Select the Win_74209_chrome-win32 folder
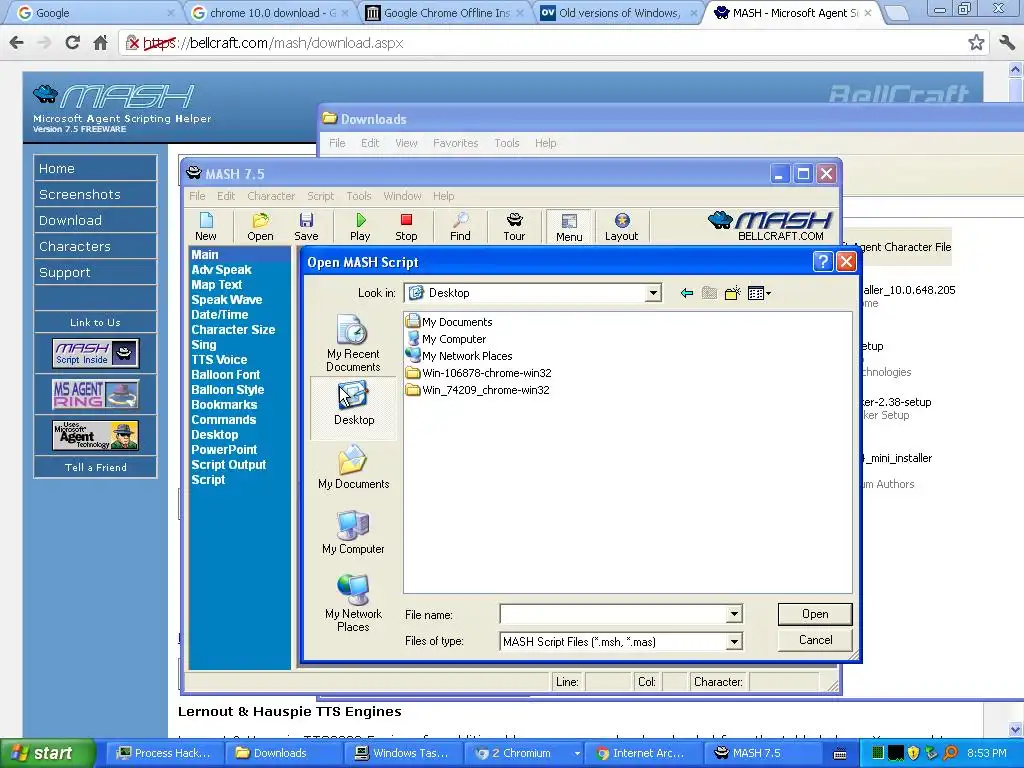This screenshot has width=1024, height=768. pos(477,390)
